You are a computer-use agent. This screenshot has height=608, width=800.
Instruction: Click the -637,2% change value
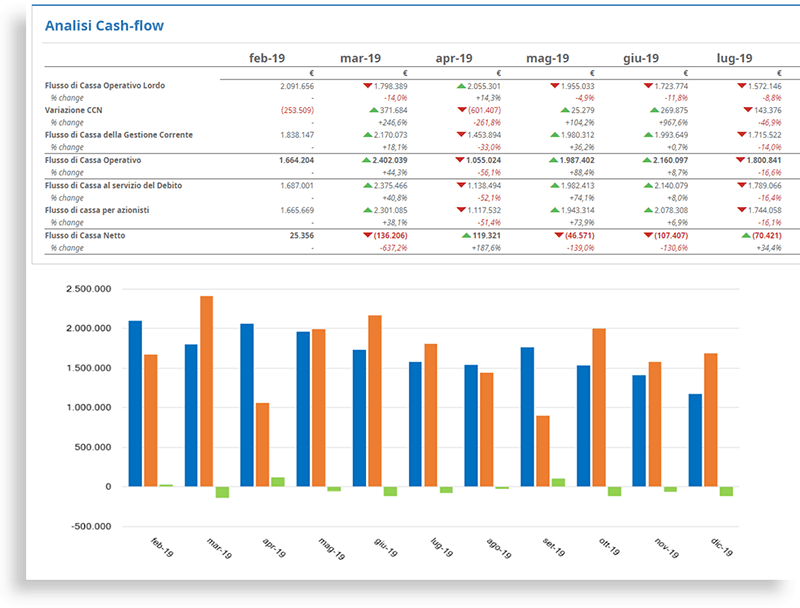pyautogui.click(x=393, y=248)
